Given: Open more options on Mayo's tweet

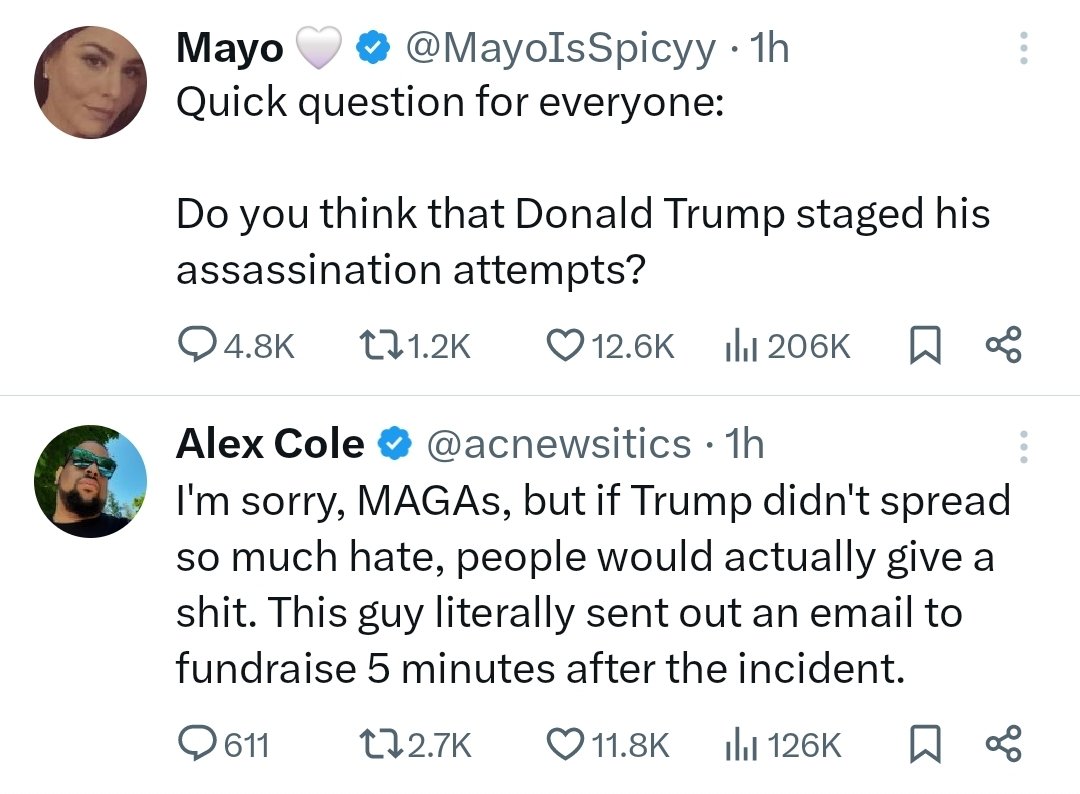Looking at the screenshot, I should (x=1023, y=48).
